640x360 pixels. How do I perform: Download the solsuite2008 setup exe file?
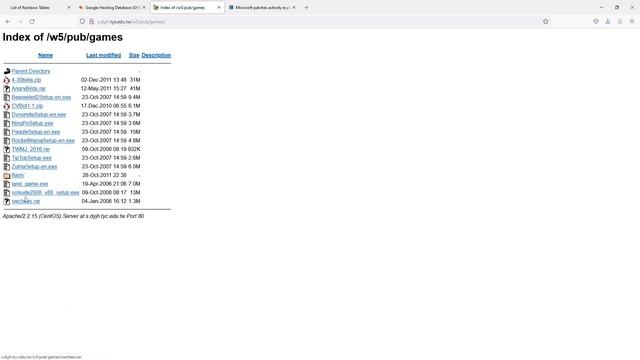pyautogui.click(x=45, y=193)
